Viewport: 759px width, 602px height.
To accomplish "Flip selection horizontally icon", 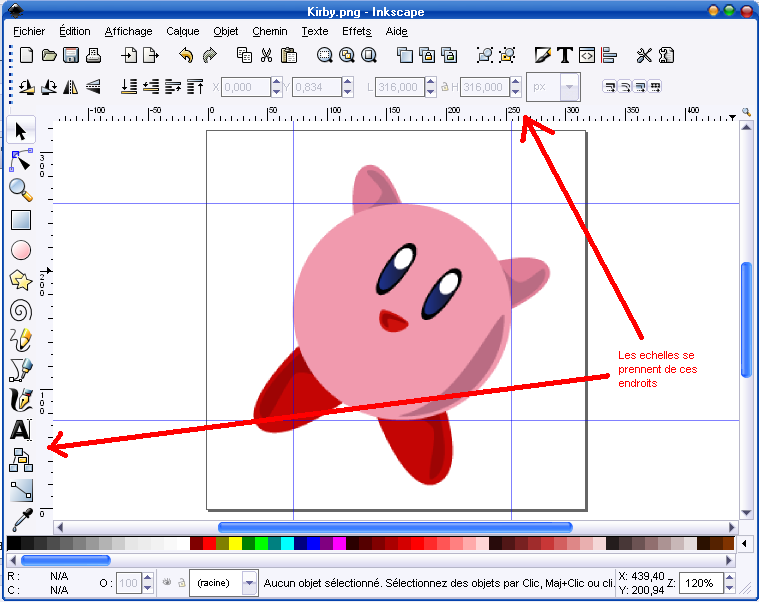I will pyautogui.click(x=71, y=87).
